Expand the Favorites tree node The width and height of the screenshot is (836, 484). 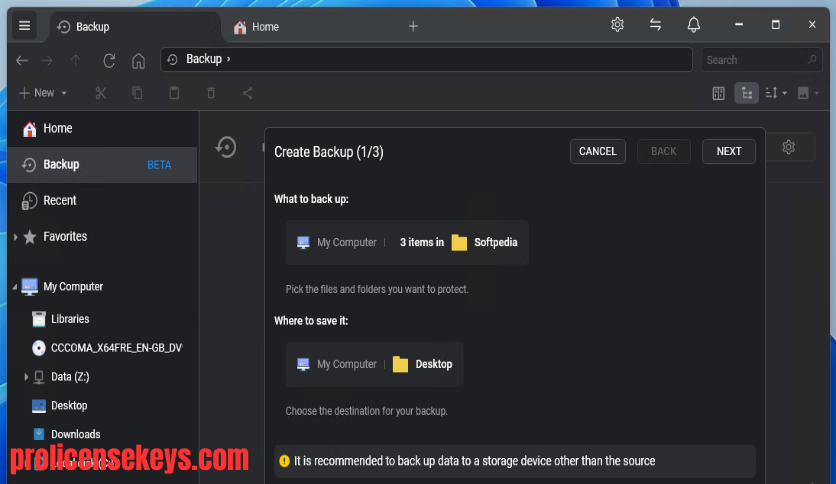click(15, 237)
